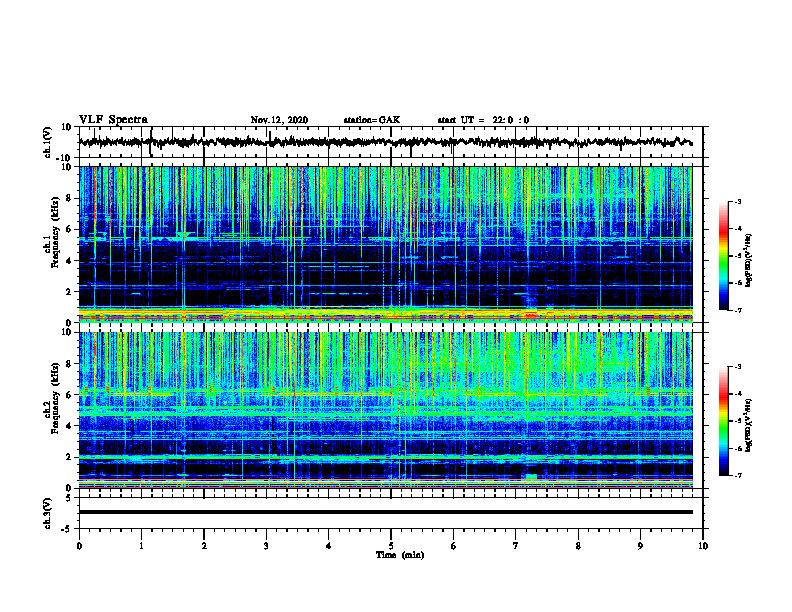This screenshot has height=612, width=792.
Task: Click the ch.2 colorbar tick "-7"
Action: pyautogui.click(x=738, y=475)
